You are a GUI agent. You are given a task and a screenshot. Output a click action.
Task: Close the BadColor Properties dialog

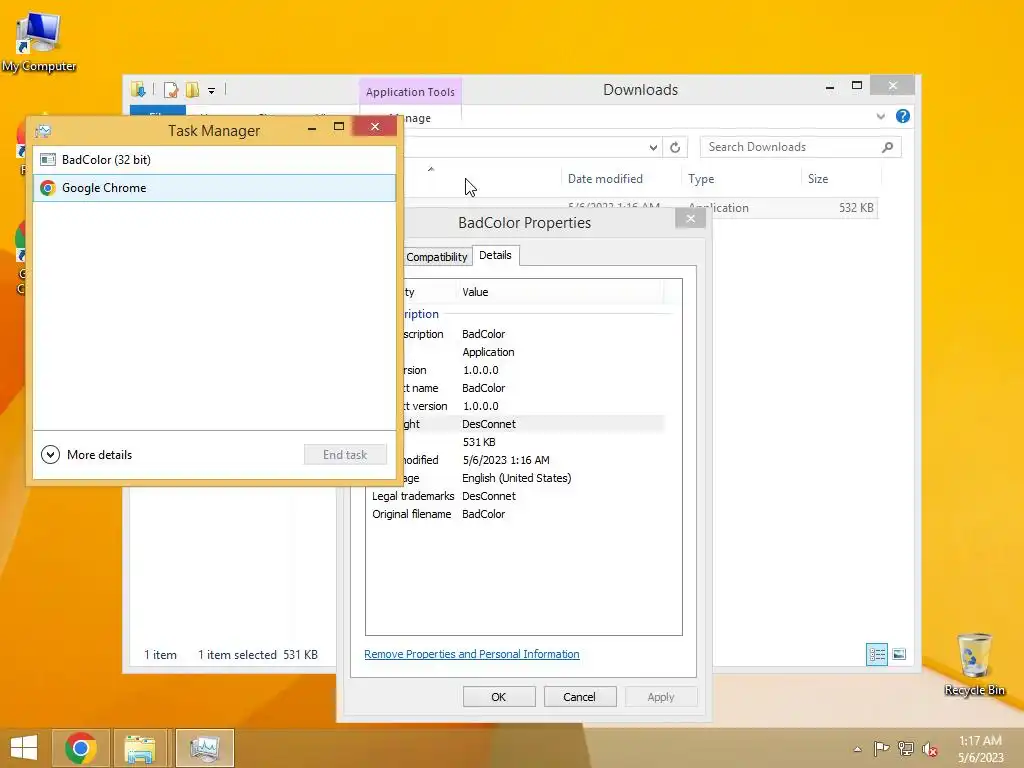coord(690,219)
